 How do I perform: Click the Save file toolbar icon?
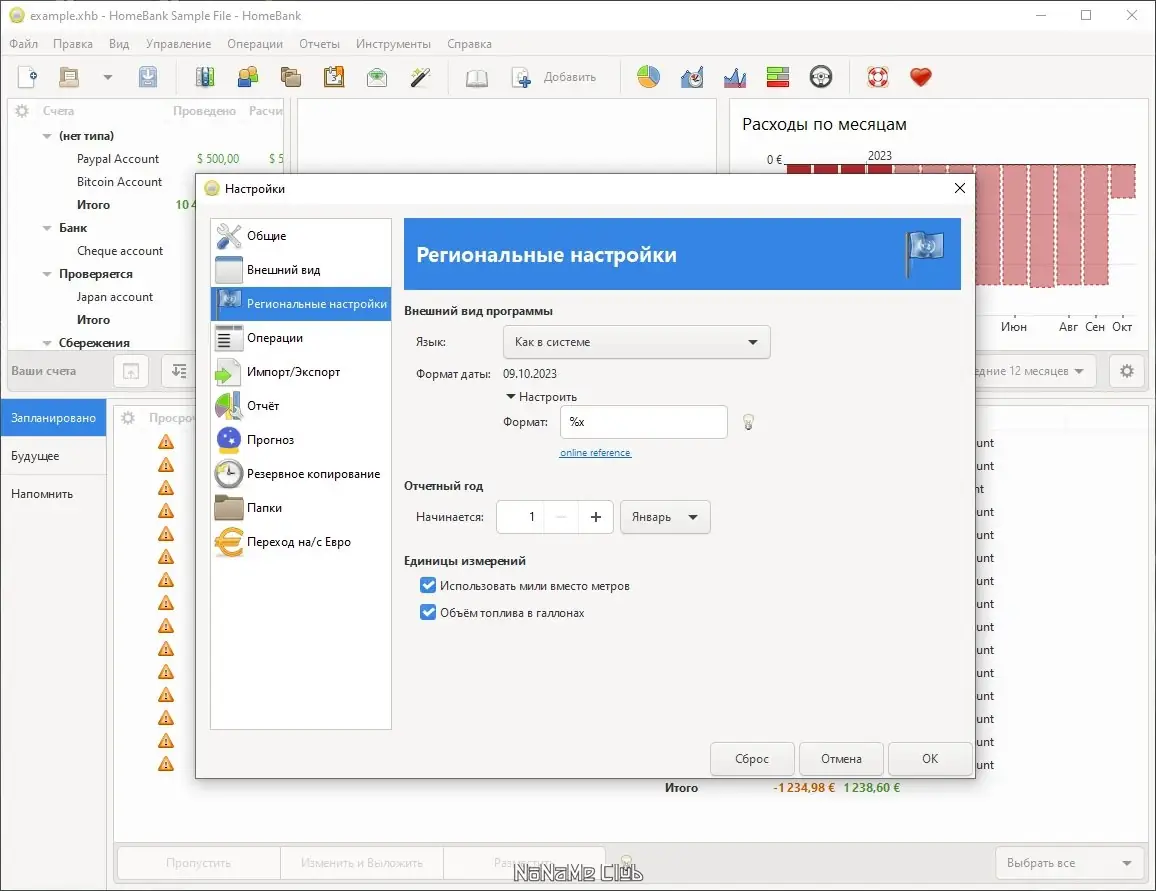[147, 77]
